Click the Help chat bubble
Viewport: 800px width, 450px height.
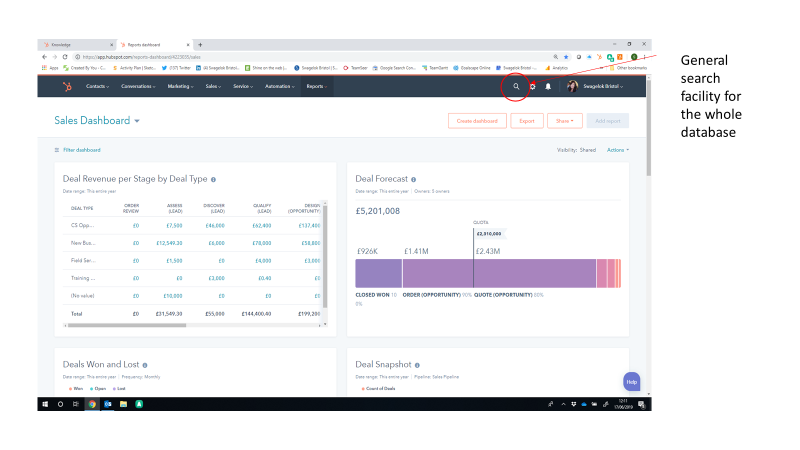coord(632,382)
